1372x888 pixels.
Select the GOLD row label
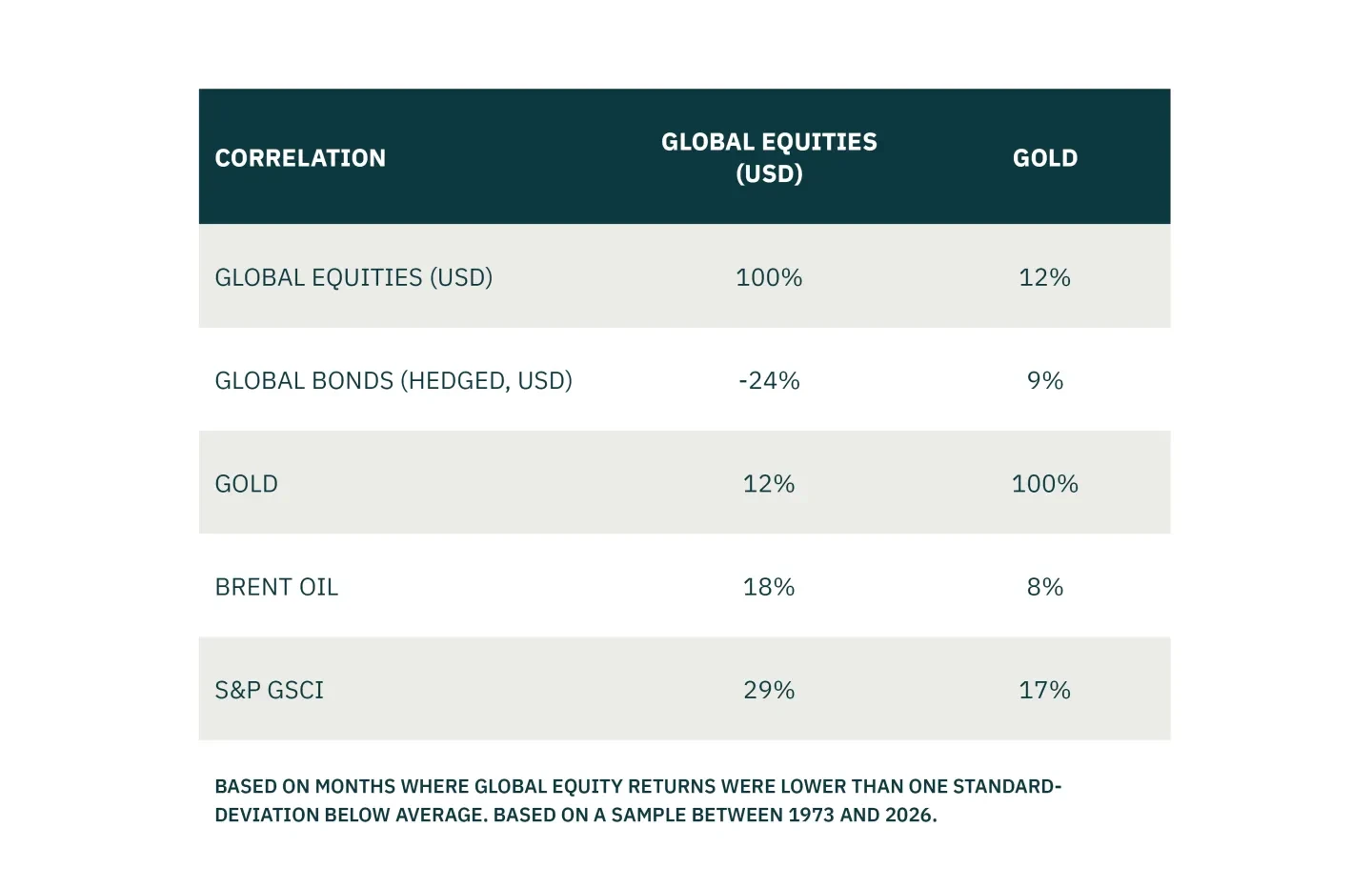247,484
